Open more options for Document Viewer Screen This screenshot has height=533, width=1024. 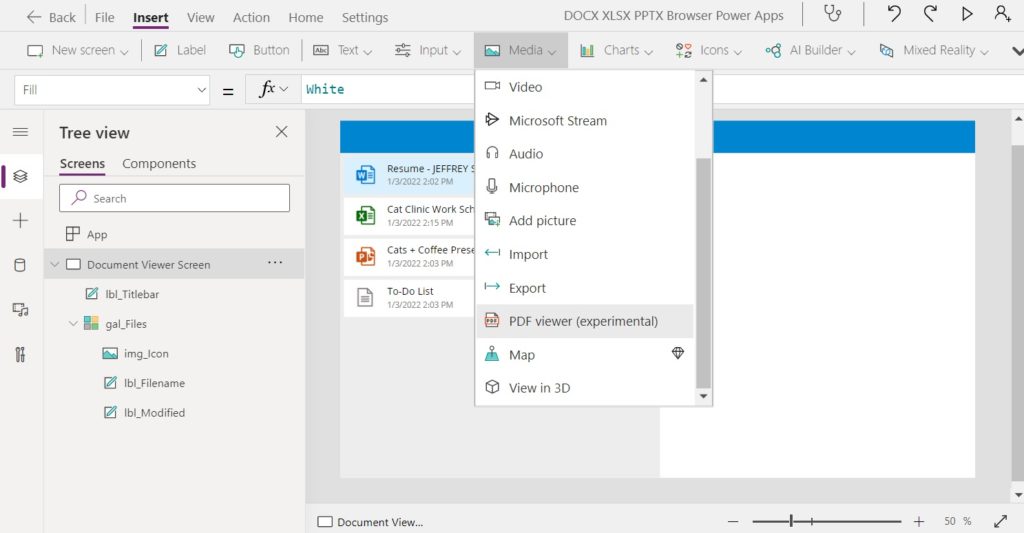(275, 263)
